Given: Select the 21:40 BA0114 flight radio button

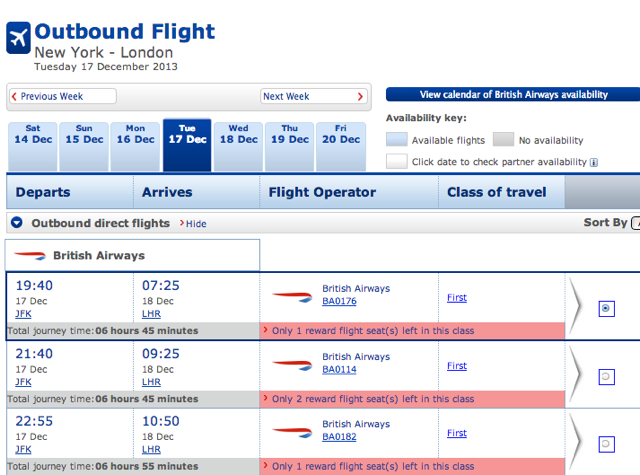Looking at the screenshot, I should pos(606,377).
